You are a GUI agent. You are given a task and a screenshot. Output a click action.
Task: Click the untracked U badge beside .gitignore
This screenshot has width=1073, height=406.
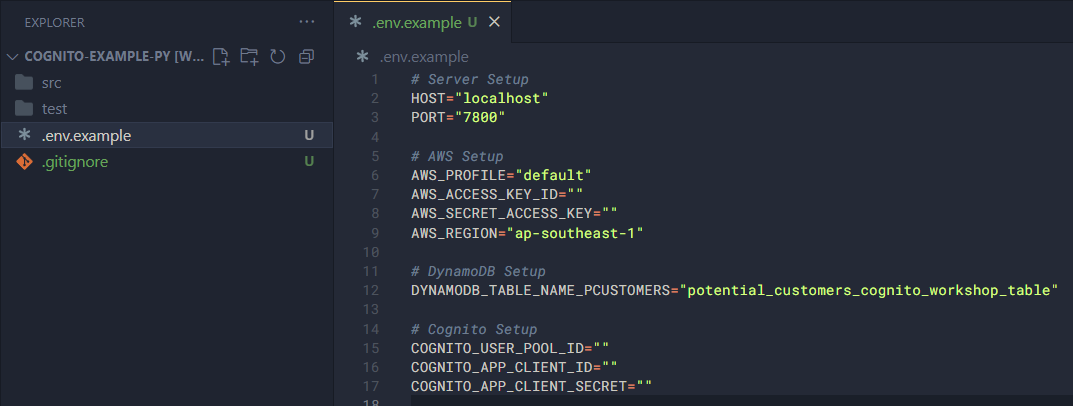coord(309,161)
